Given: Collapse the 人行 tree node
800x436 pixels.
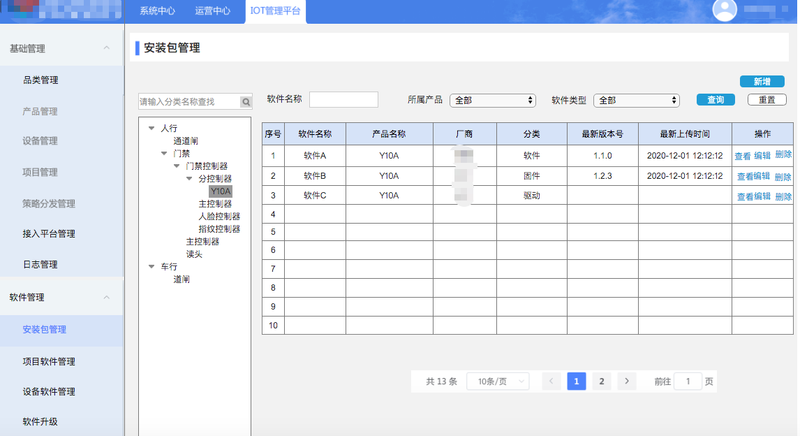Looking at the screenshot, I should click(152, 128).
